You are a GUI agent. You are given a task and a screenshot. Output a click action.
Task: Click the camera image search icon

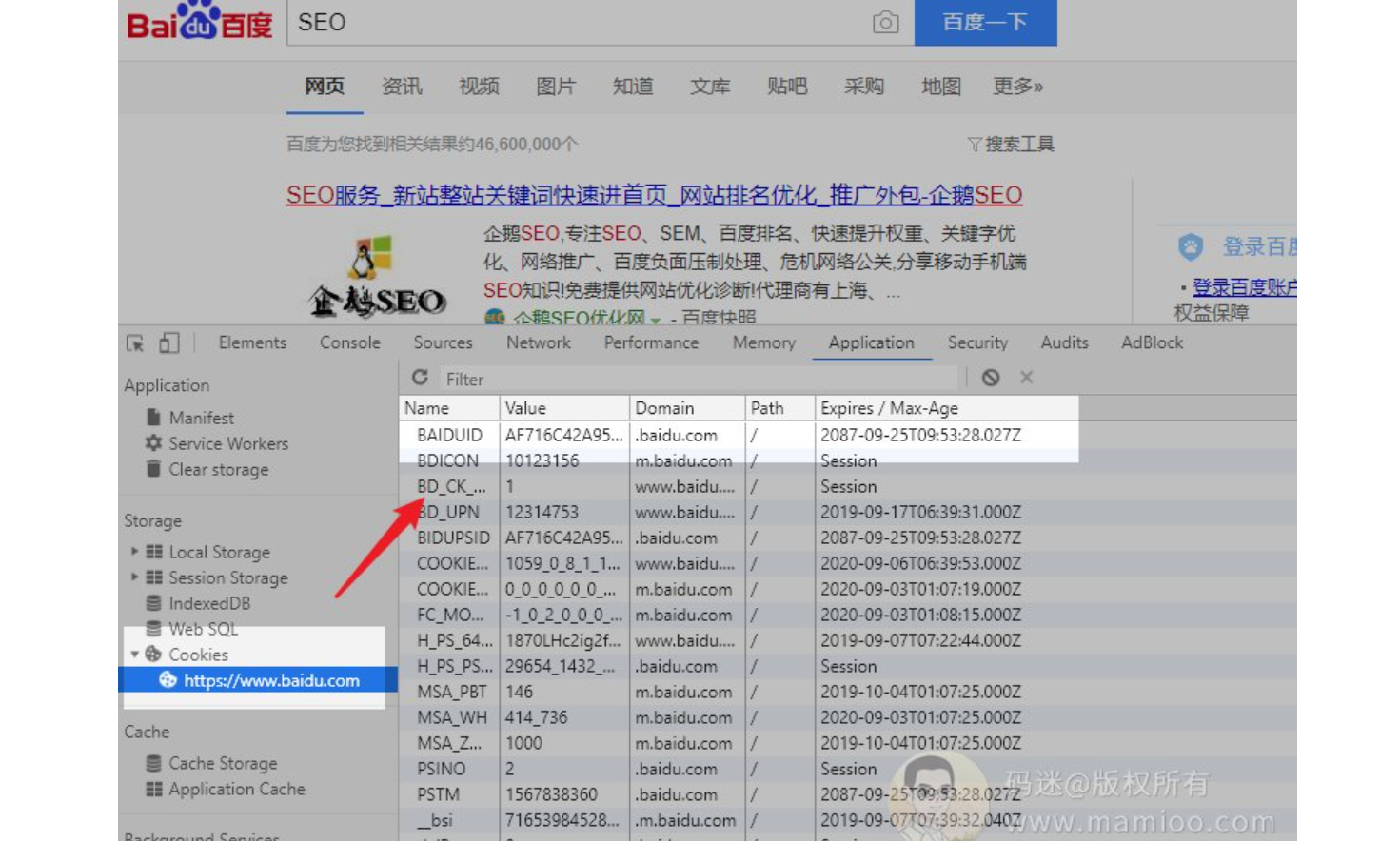(x=885, y=23)
